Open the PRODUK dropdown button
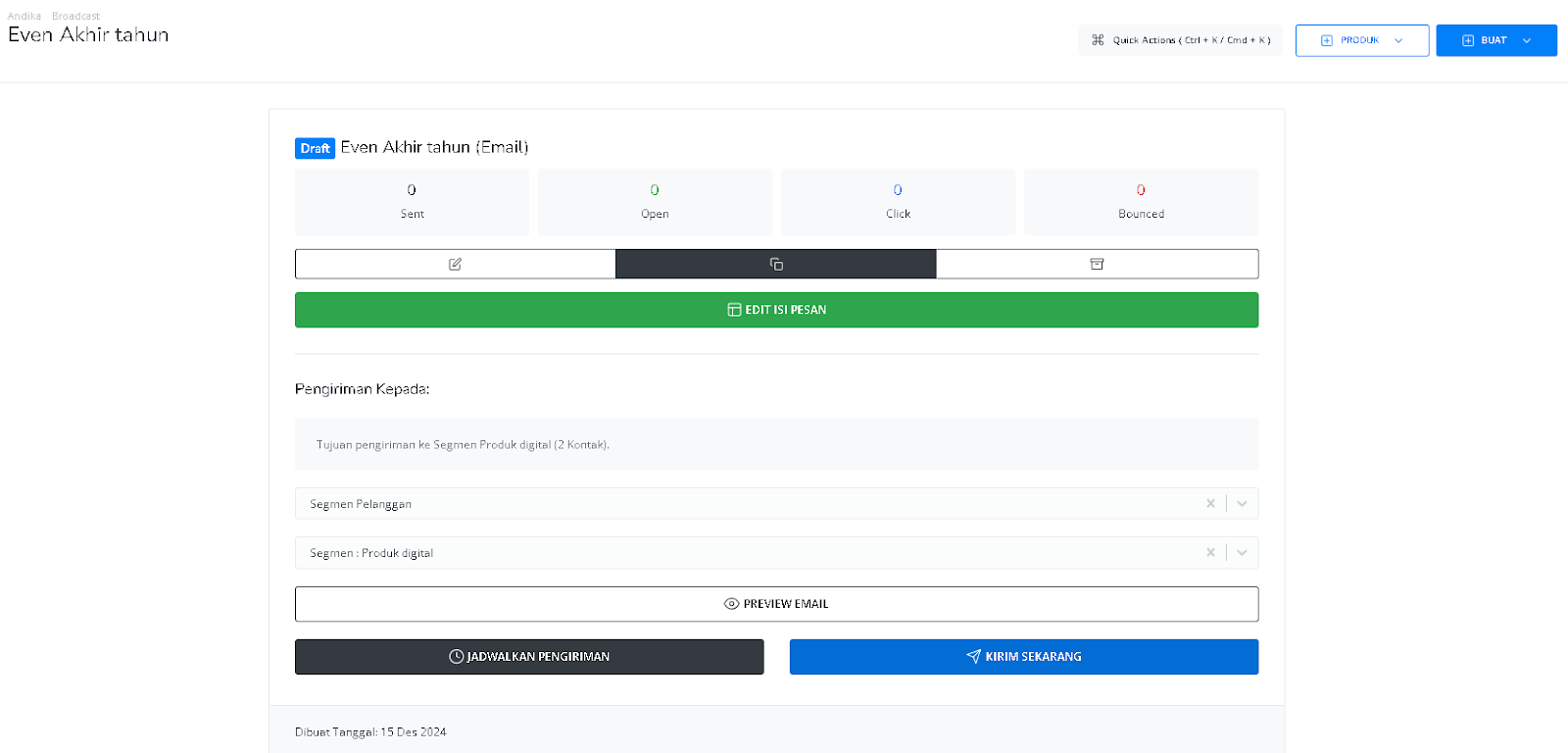 pos(1362,40)
